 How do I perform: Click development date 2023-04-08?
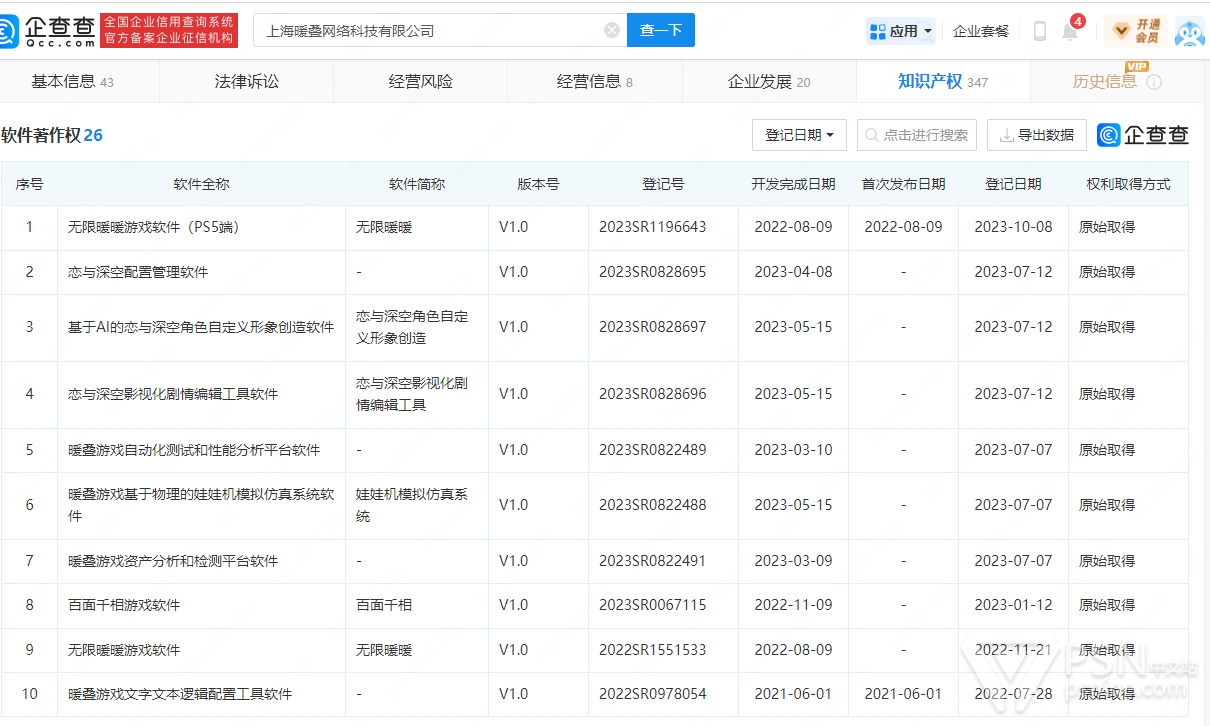pos(794,272)
